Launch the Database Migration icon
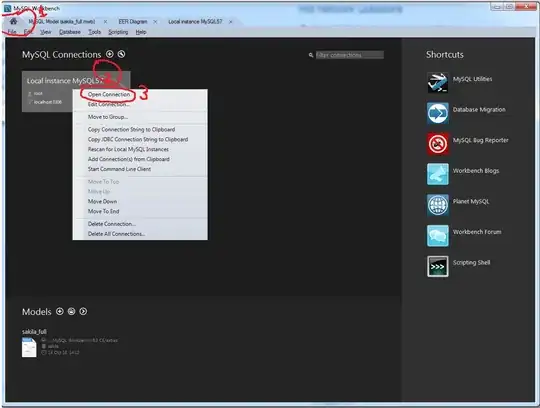The width and height of the screenshot is (540, 408). [x=438, y=113]
